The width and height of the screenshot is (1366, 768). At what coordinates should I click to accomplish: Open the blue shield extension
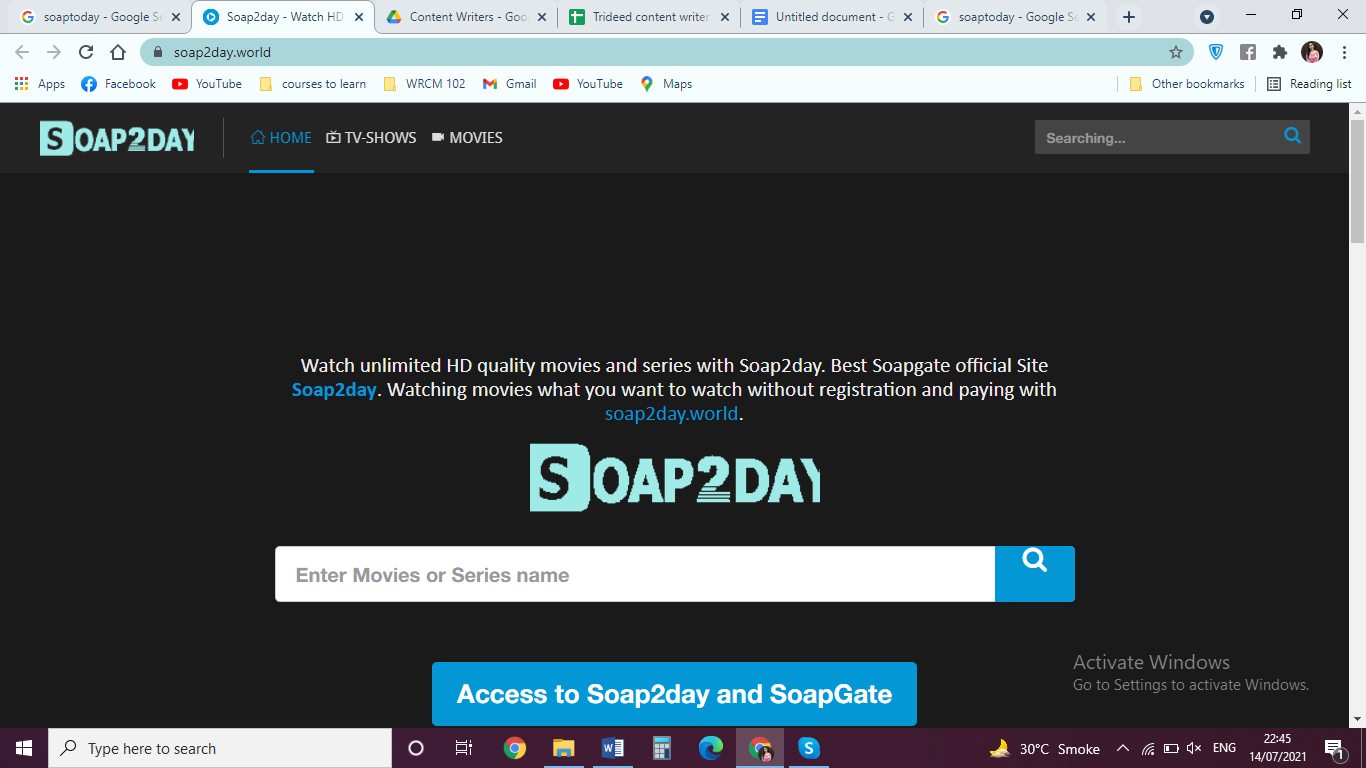[x=1216, y=52]
